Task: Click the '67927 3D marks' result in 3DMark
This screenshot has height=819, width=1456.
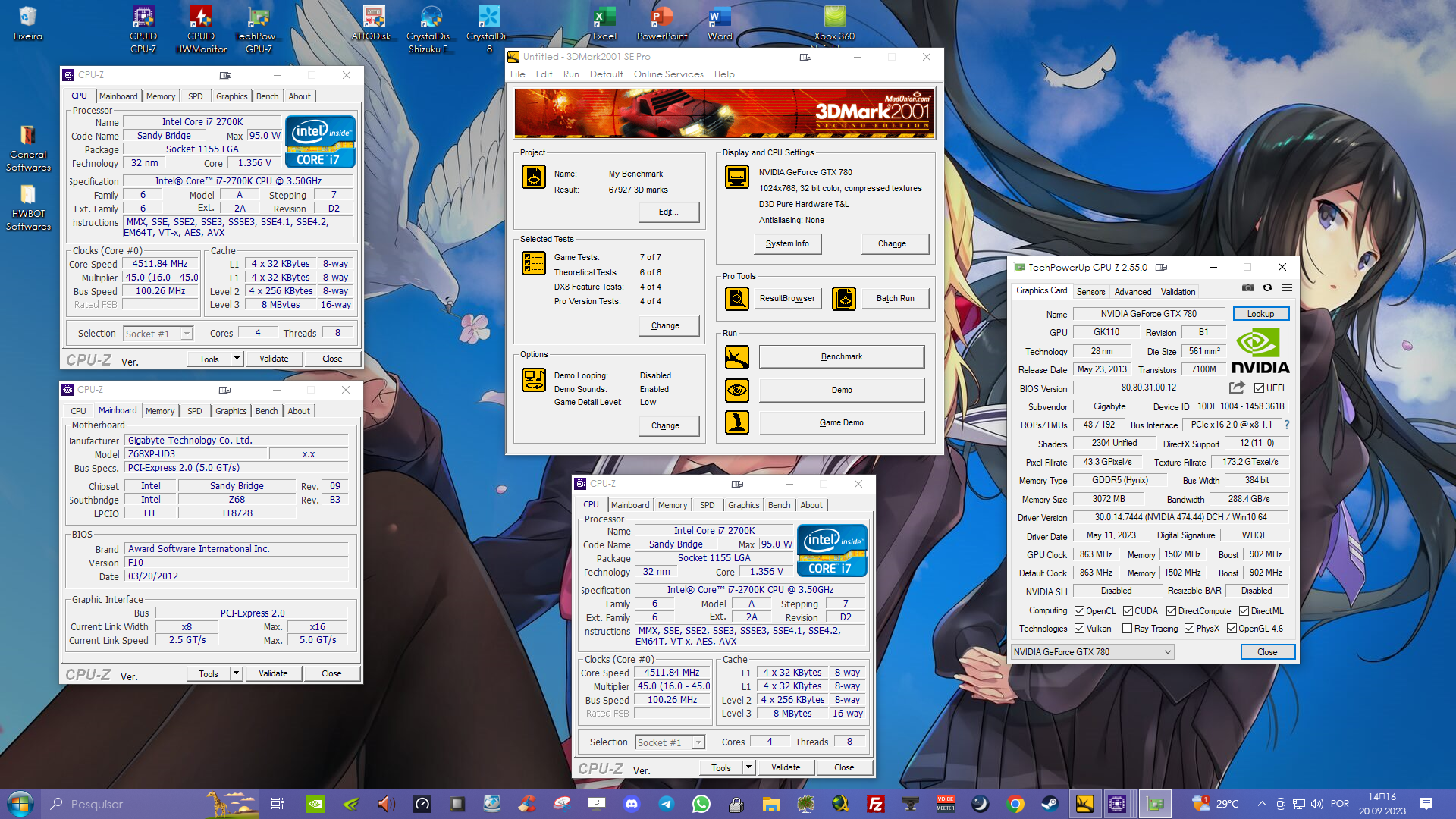Action: [638, 190]
